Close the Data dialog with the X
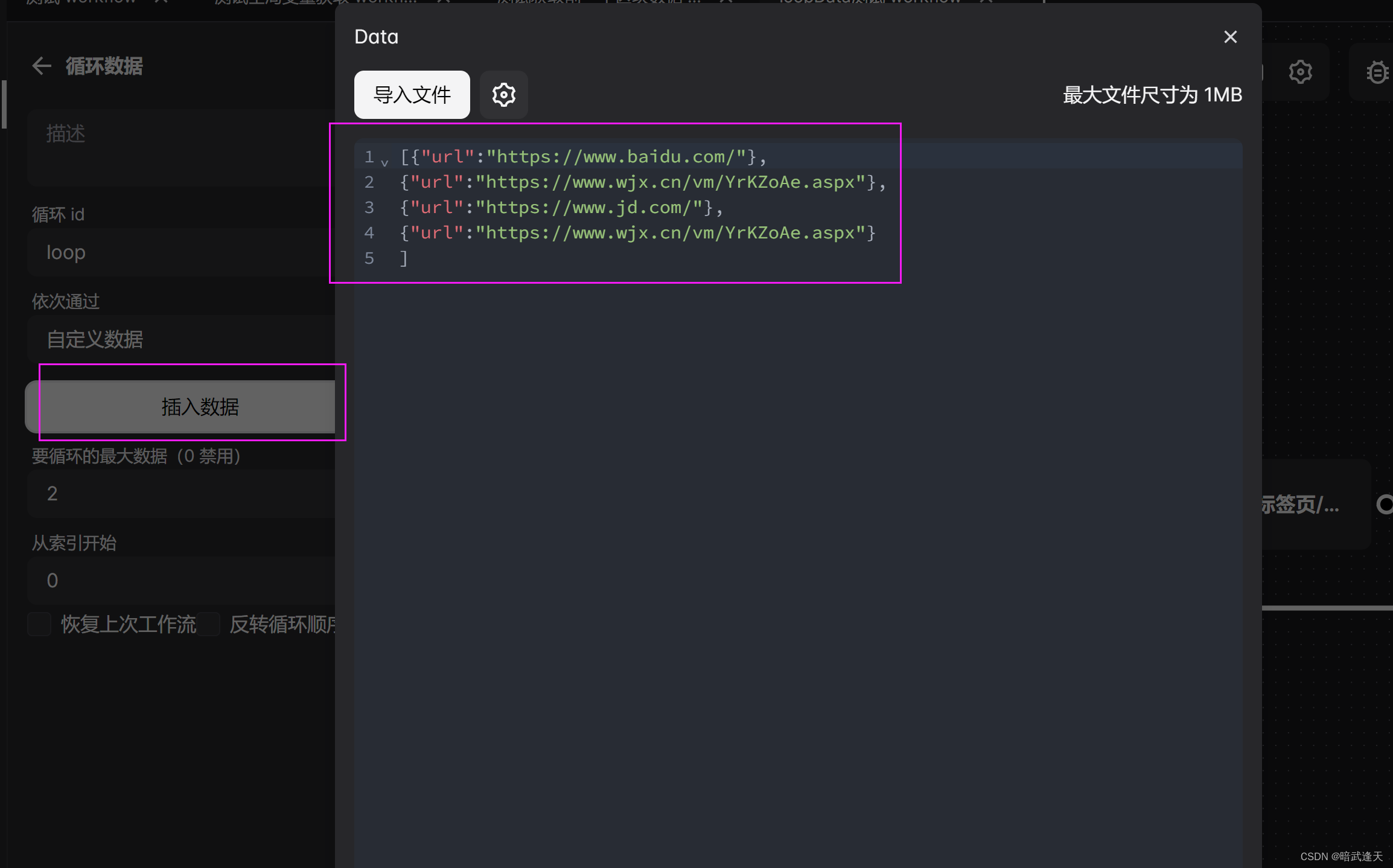 [x=1230, y=37]
